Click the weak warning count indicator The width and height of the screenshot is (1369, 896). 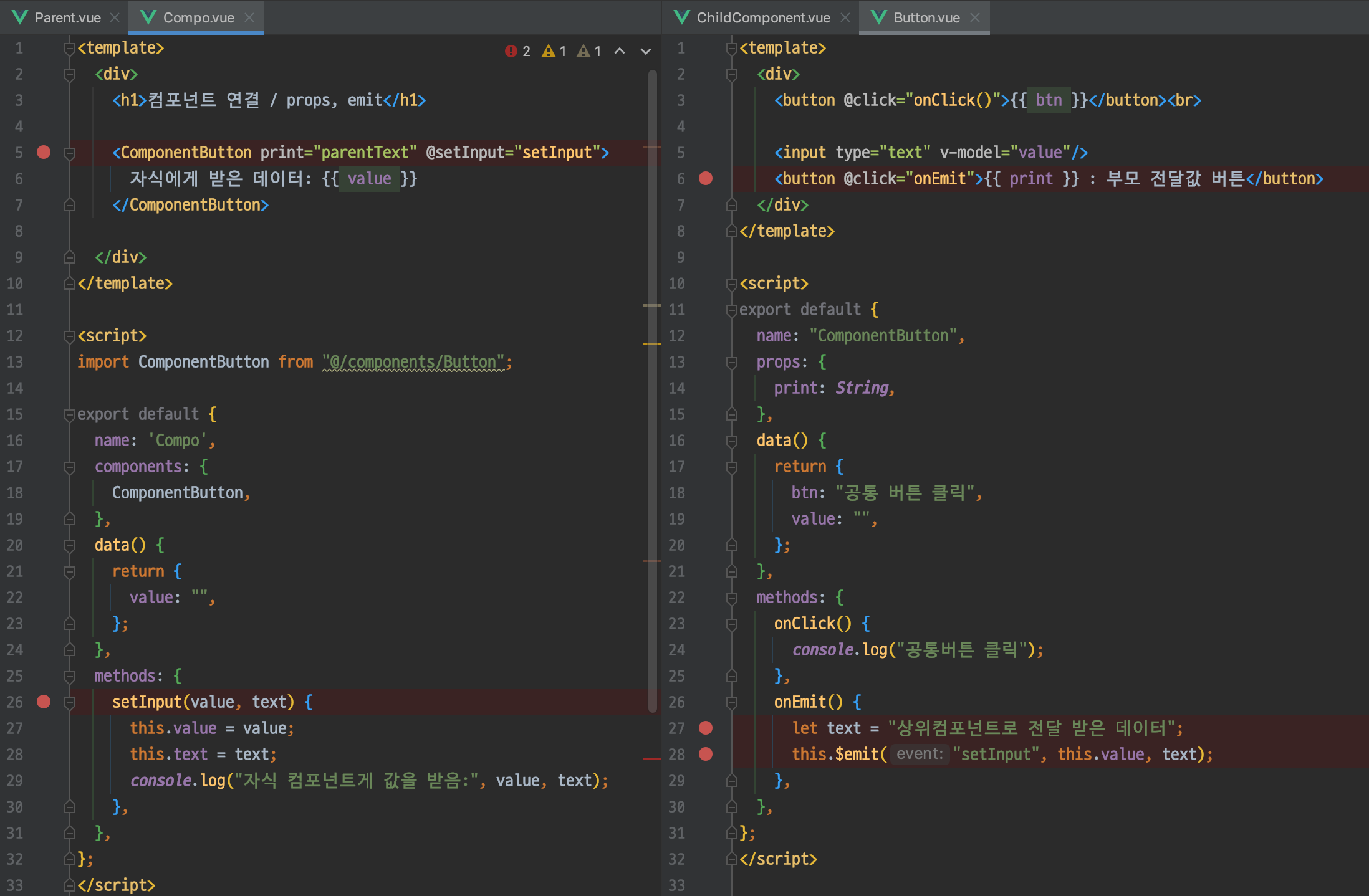[589, 51]
